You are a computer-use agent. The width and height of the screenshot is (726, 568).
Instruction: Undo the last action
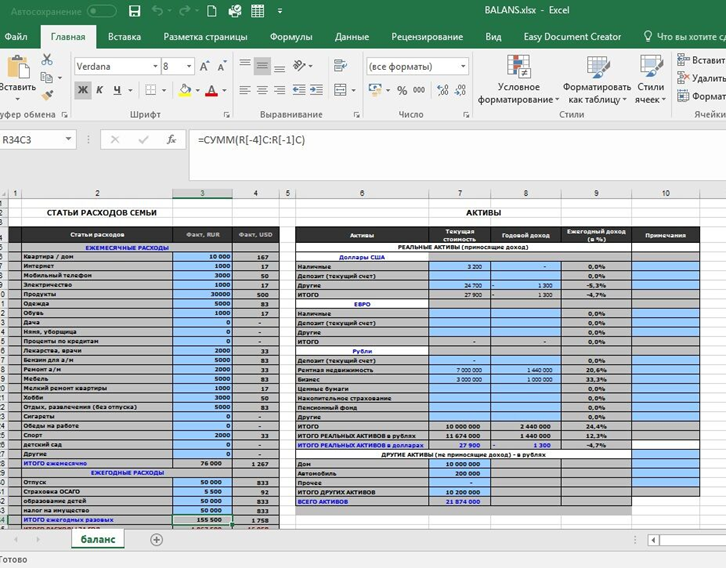point(158,11)
